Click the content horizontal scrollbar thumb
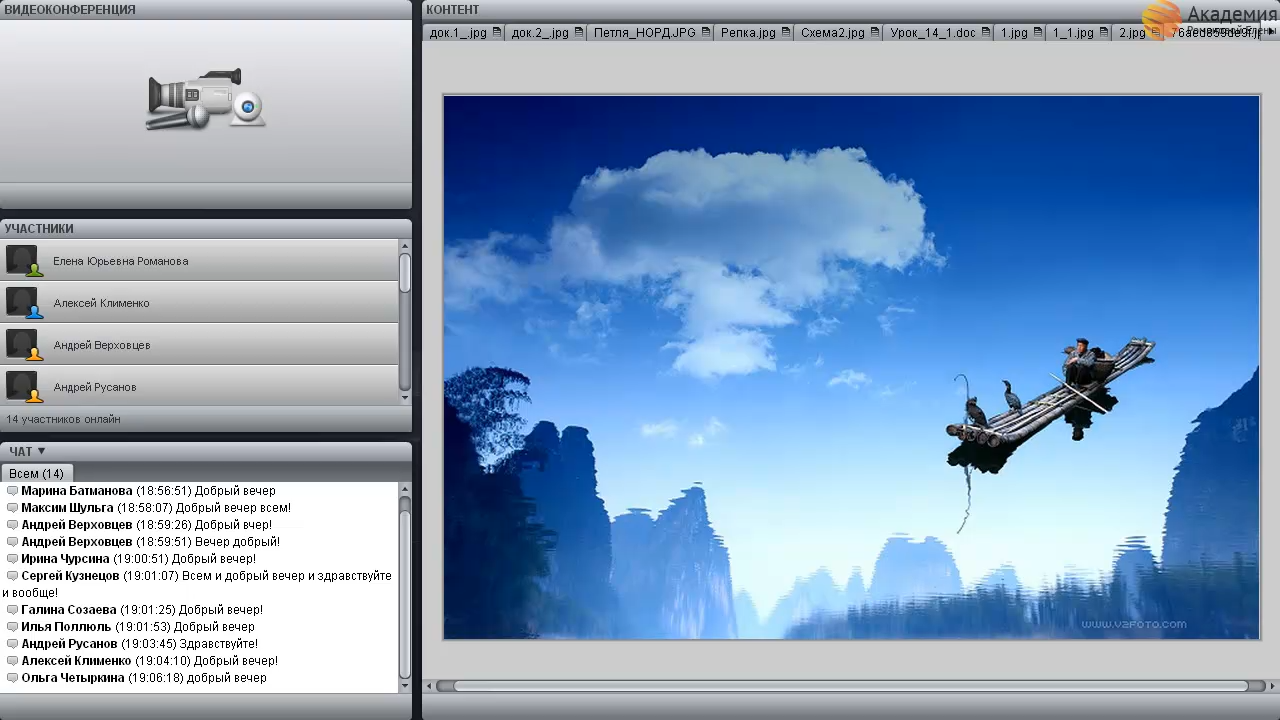This screenshot has height=720, width=1280. pos(851,686)
